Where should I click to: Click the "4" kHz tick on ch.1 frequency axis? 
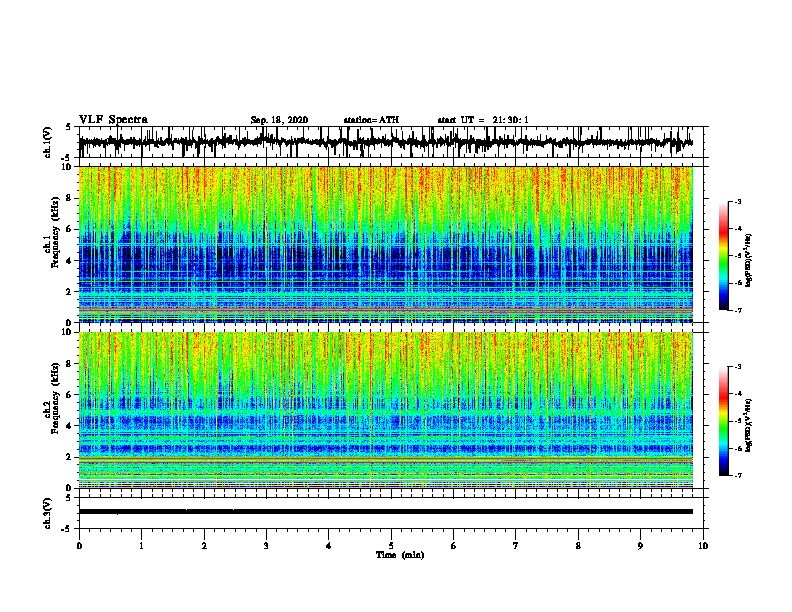click(70, 261)
